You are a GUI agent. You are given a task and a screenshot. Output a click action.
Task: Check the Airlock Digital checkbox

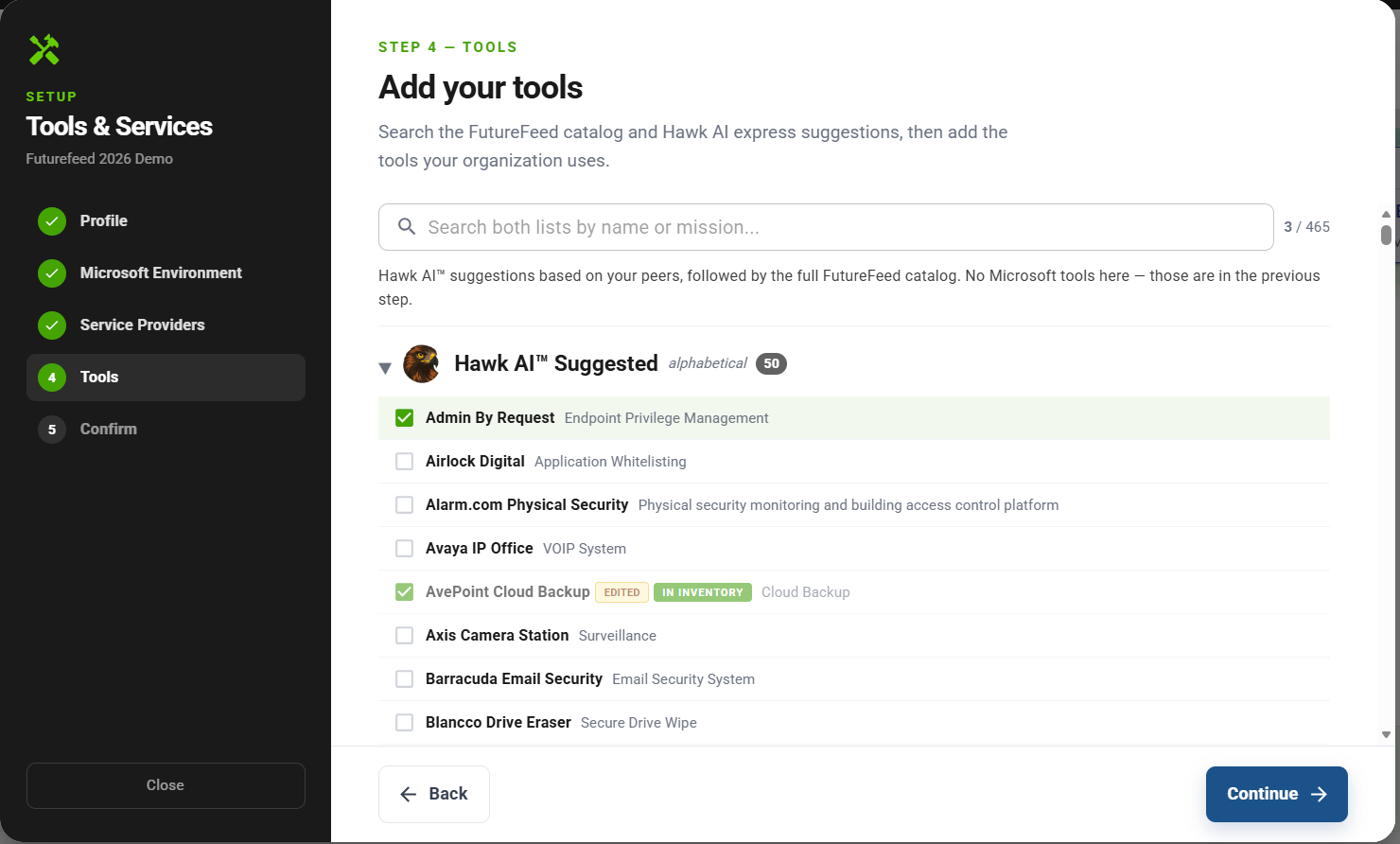(404, 462)
